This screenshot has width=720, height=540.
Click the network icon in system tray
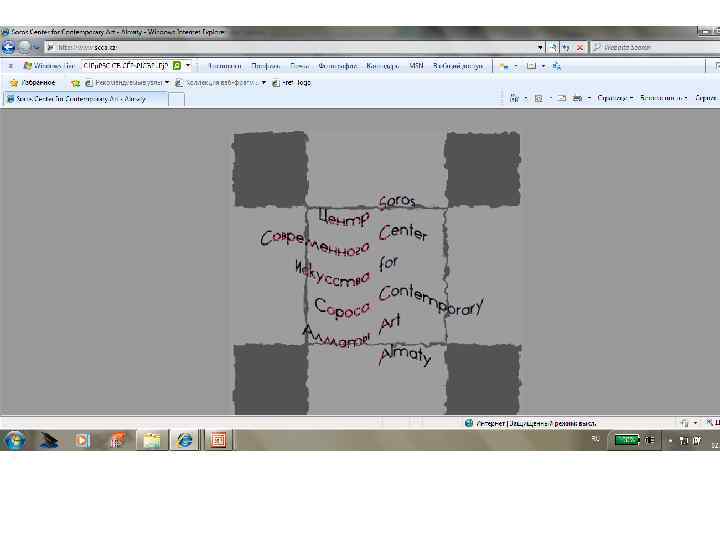point(683,441)
